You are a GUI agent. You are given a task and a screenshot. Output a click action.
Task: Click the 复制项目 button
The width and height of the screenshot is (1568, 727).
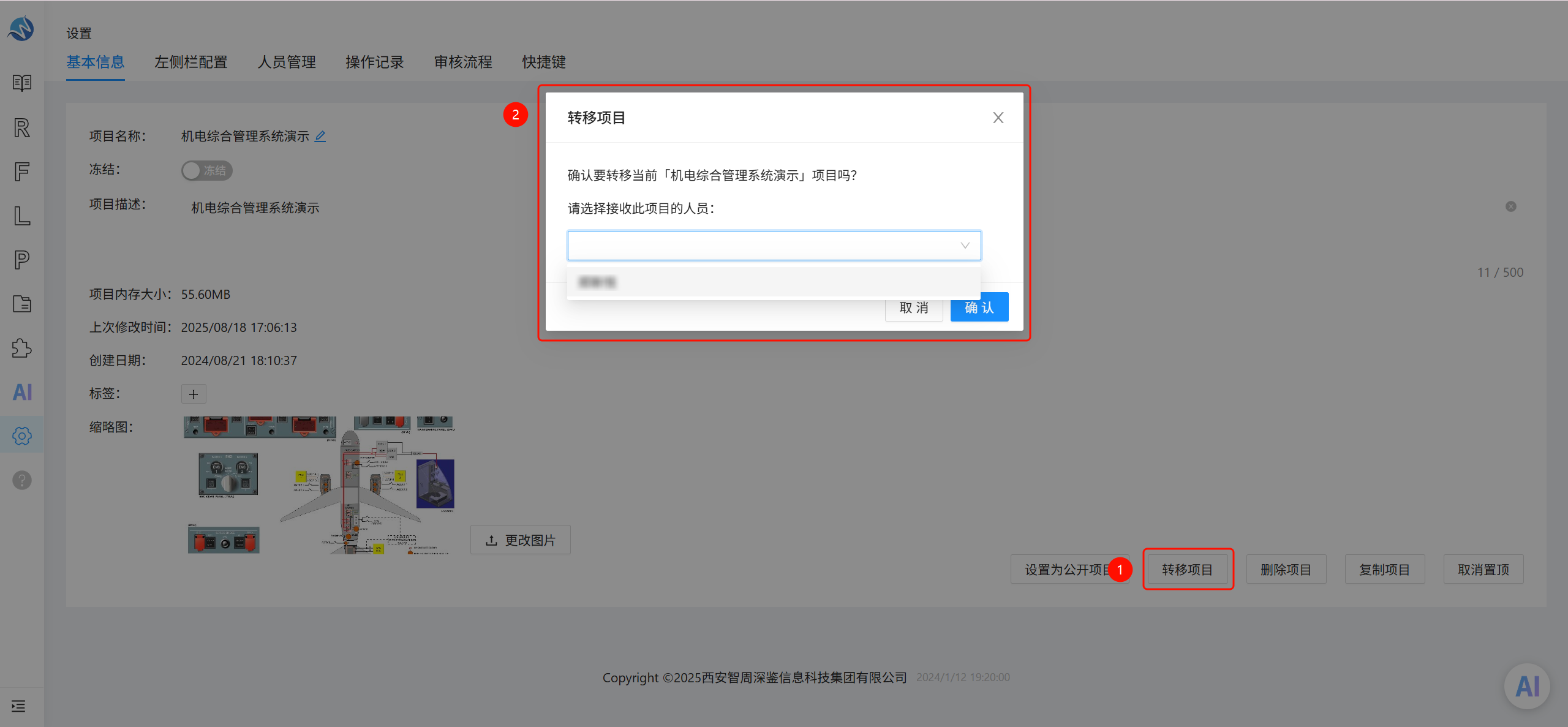tap(1385, 570)
